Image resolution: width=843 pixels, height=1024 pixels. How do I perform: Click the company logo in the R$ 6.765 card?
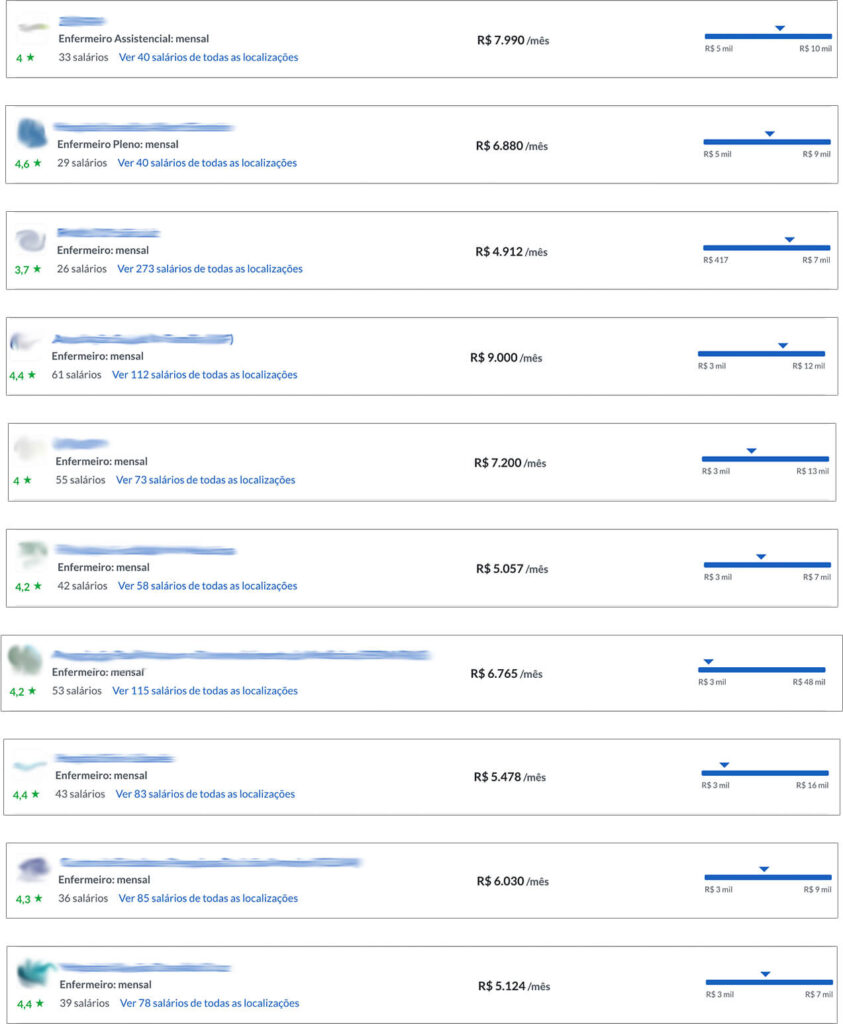tap(25, 659)
